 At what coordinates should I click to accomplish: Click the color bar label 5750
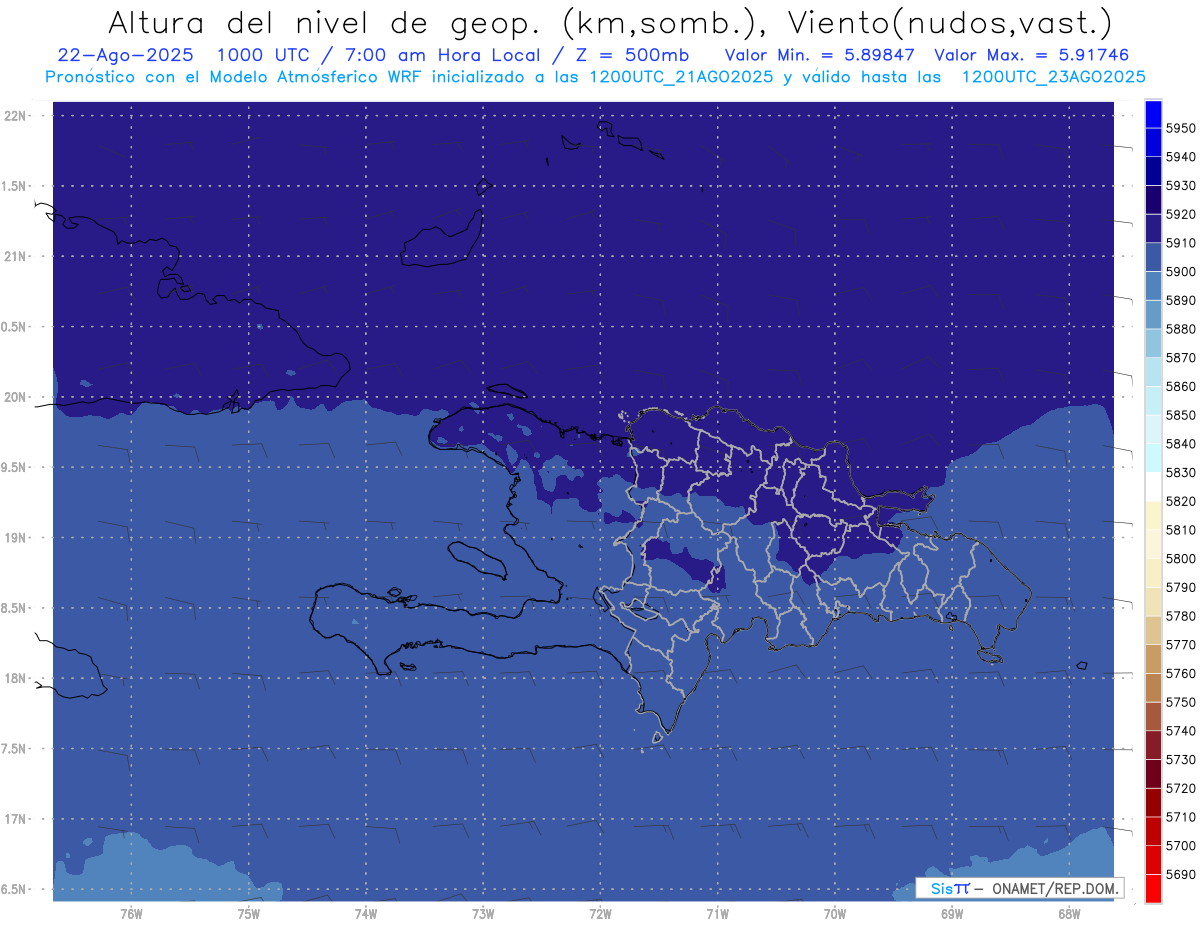pos(1180,702)
